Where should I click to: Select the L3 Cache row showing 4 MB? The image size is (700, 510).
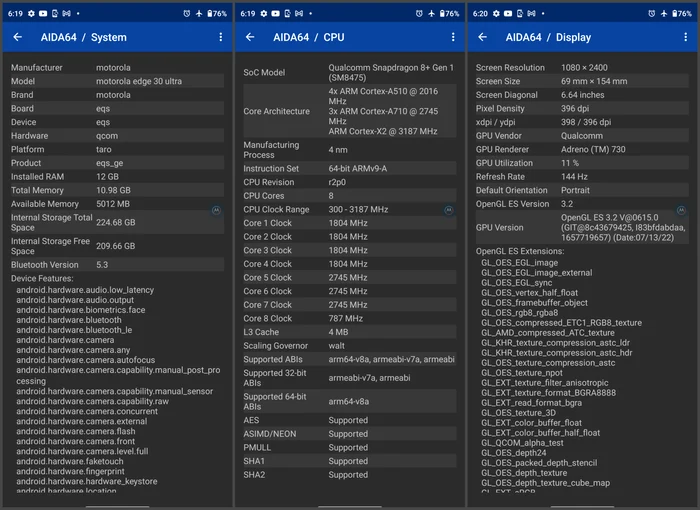click(350, 332)
